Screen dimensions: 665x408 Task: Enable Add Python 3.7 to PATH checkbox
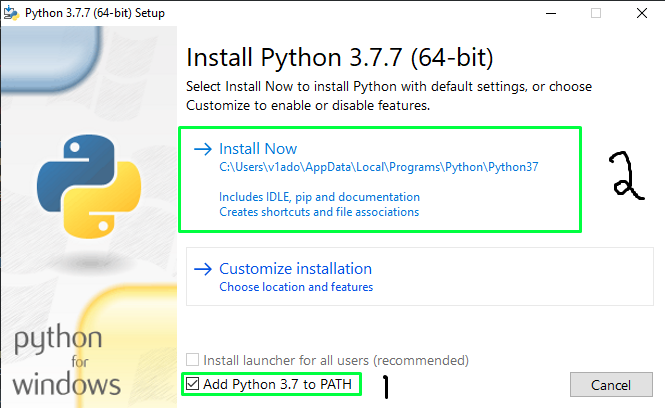[x=191, y=384]
